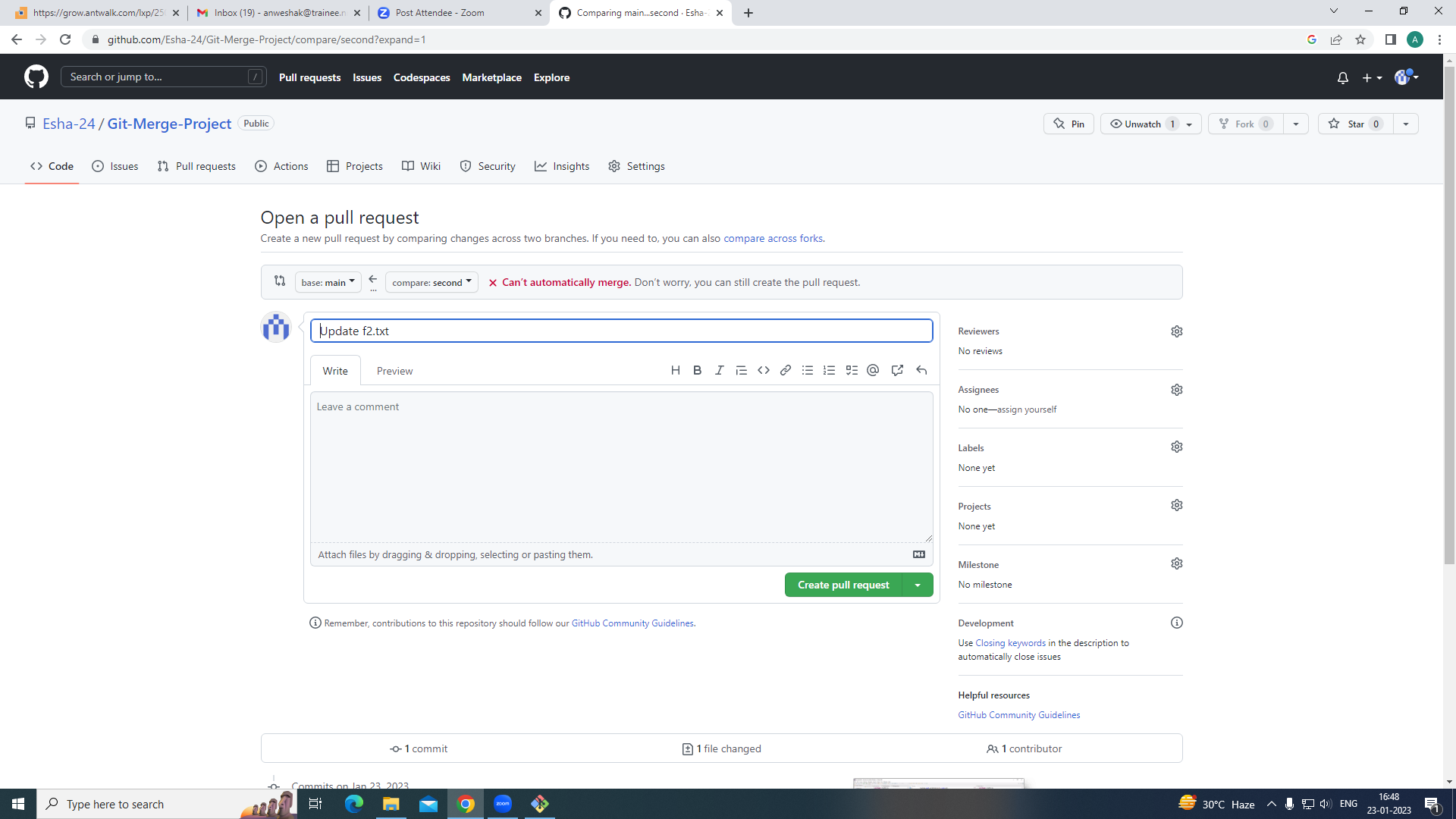
Task: Apply bold formatting in comment editor
Action: [x=697, y=370]
